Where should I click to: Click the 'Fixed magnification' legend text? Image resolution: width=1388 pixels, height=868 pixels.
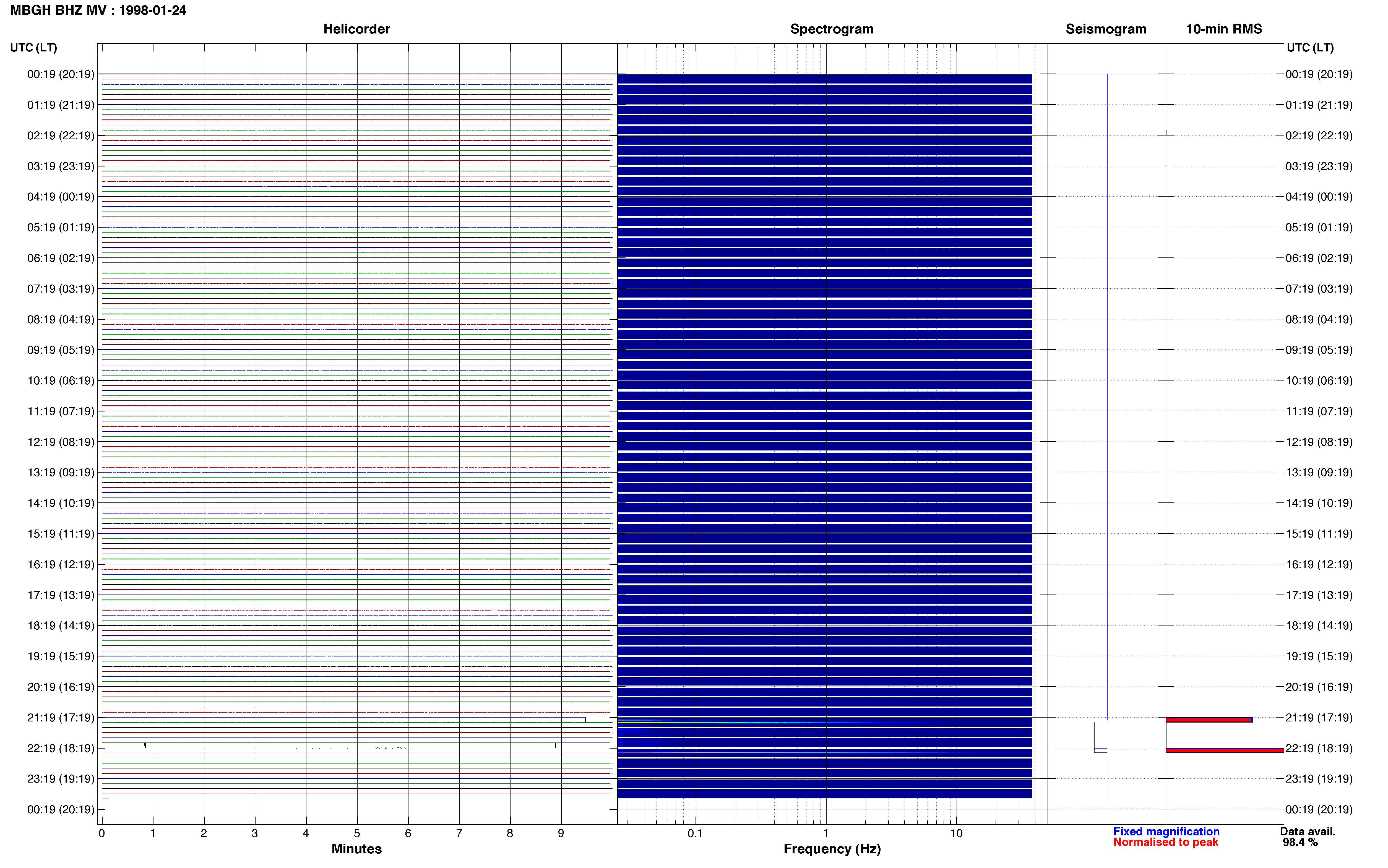click(1166, 831)
